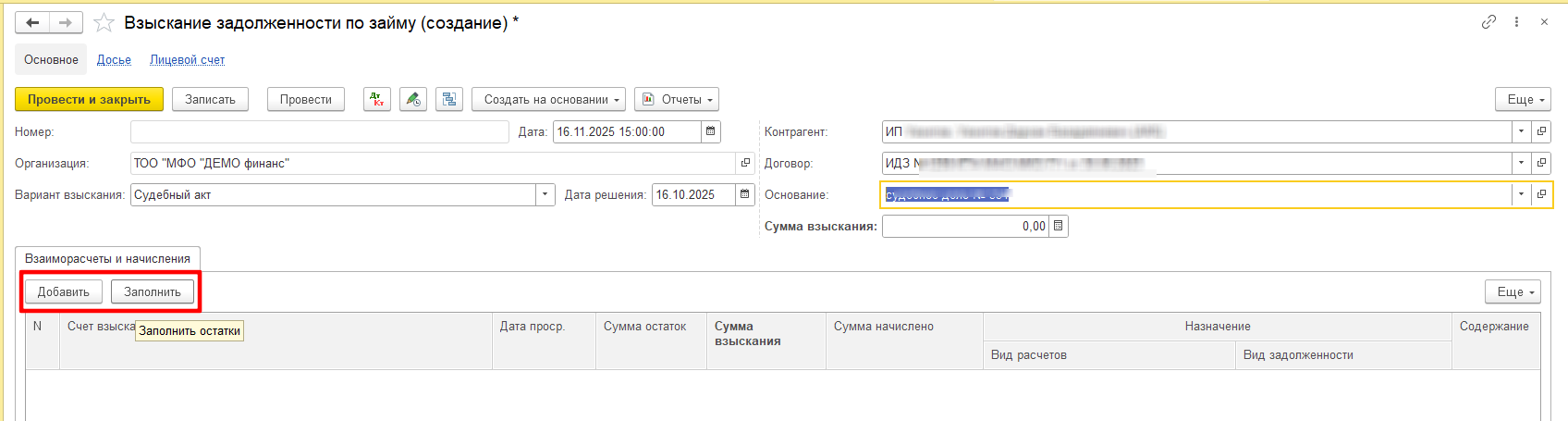Viewport: 1568px width, 421px height.
Task: Select Взаиморасчеты и начисления tab
Action: pyautogui.click(x=107, y=259)
